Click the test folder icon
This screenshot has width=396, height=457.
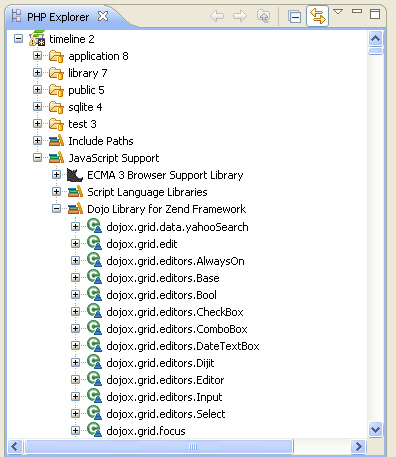coord(56,124)
